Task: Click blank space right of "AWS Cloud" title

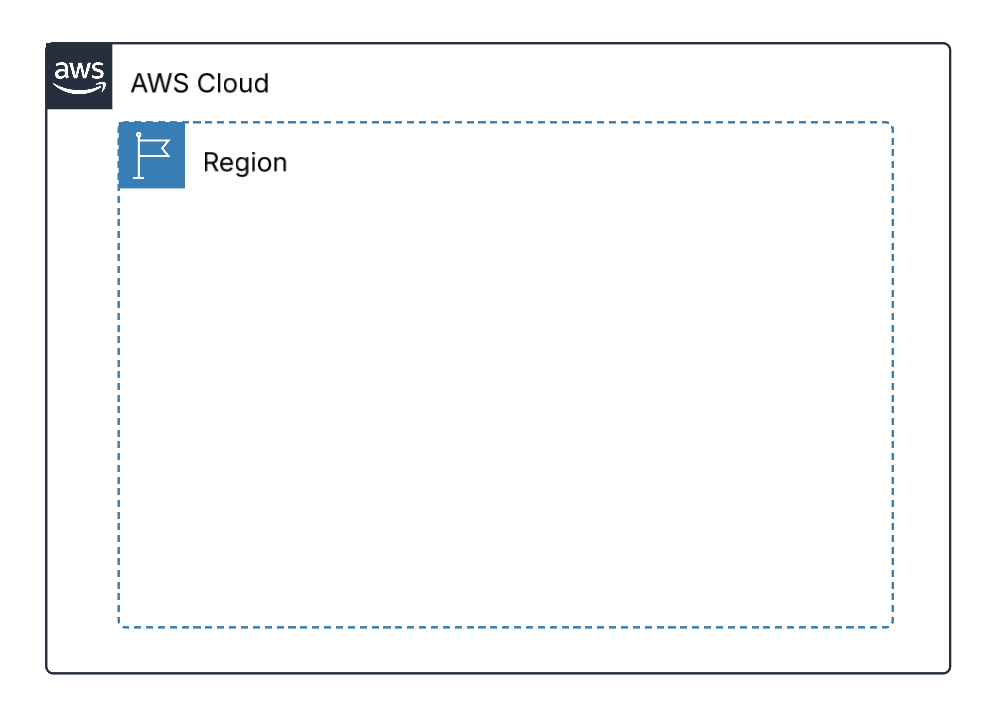Action: [604, 83]
